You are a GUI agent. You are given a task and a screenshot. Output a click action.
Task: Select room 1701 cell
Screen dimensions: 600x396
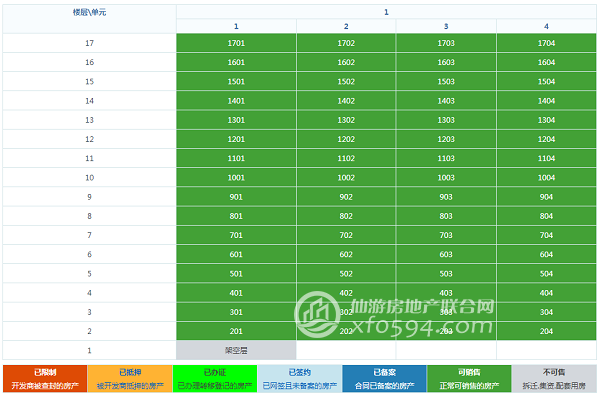tap(236, 43)
